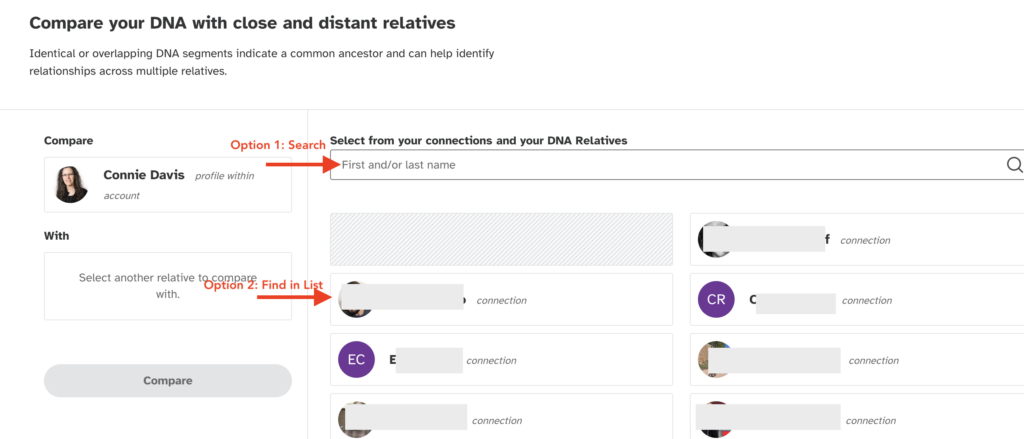
Task: Click the avatar photo in the last right-column card
Action: [712, 420]
